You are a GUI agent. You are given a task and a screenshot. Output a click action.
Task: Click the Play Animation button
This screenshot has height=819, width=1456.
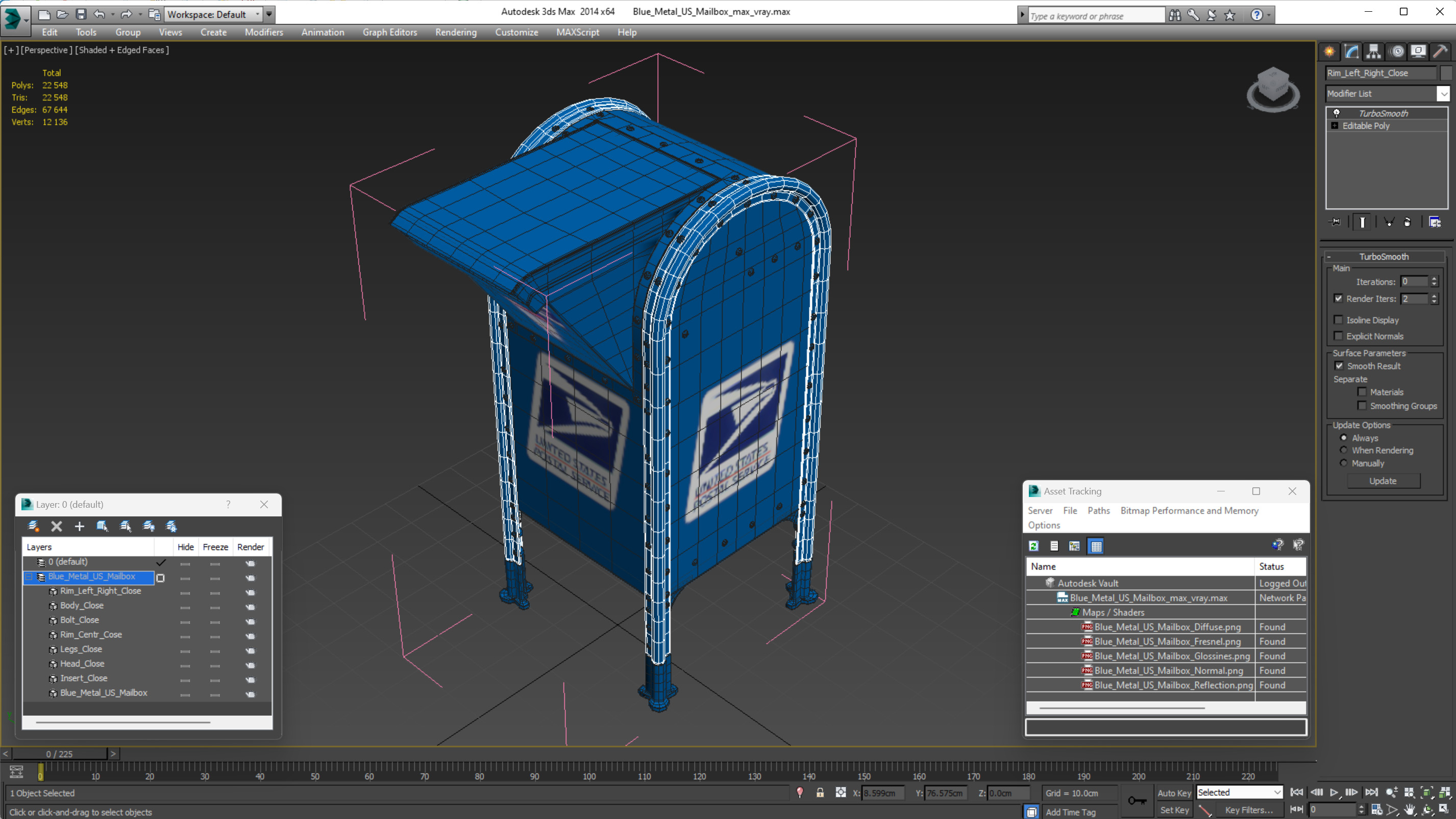1334,792
